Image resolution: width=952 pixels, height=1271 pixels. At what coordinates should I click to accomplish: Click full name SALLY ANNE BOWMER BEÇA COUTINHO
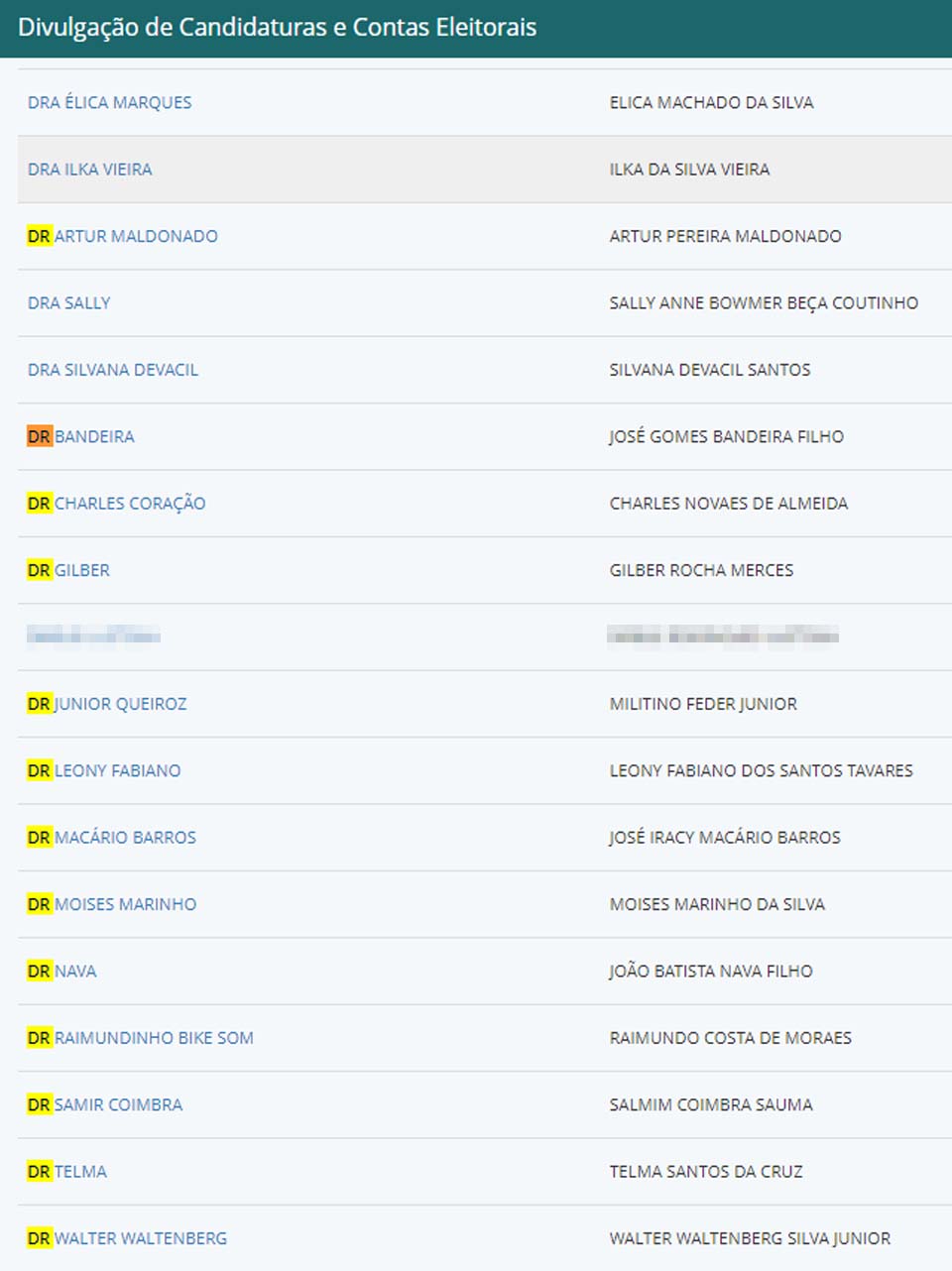(764, 303)
